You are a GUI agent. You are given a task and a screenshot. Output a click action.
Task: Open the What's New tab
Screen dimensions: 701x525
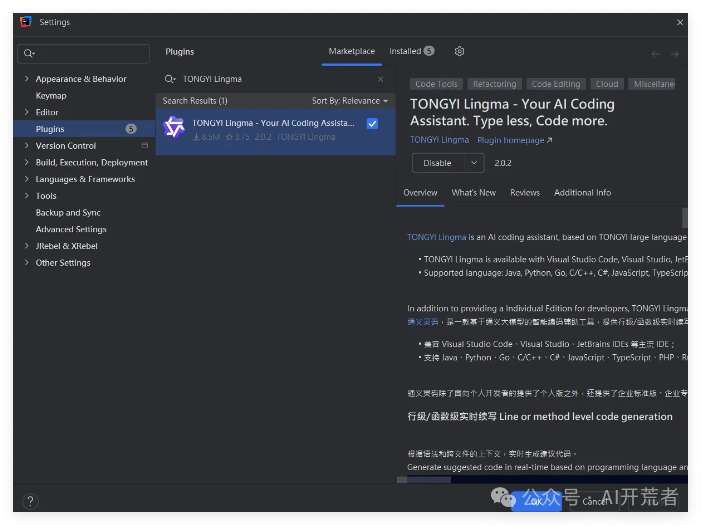coord(473,193)
